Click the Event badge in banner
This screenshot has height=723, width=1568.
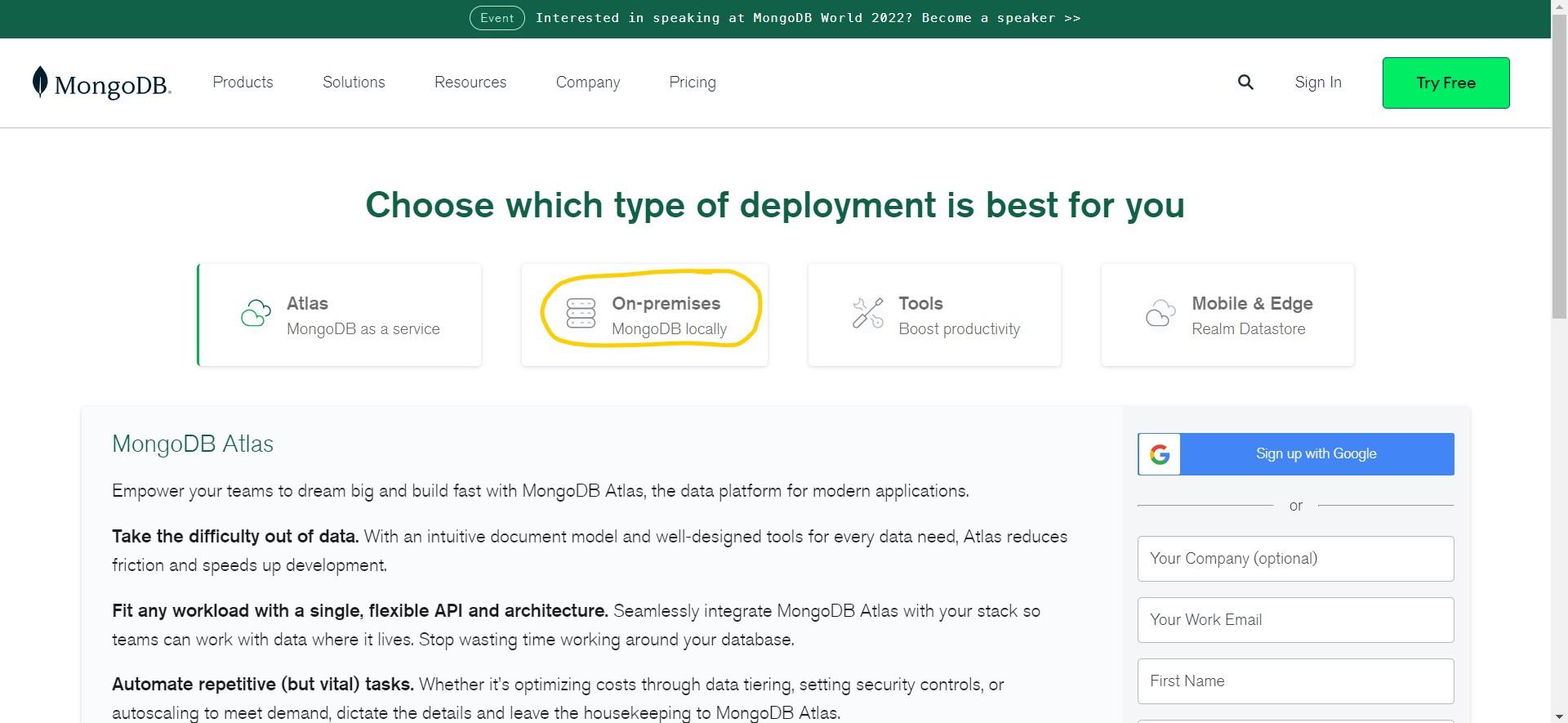(497, 18)
